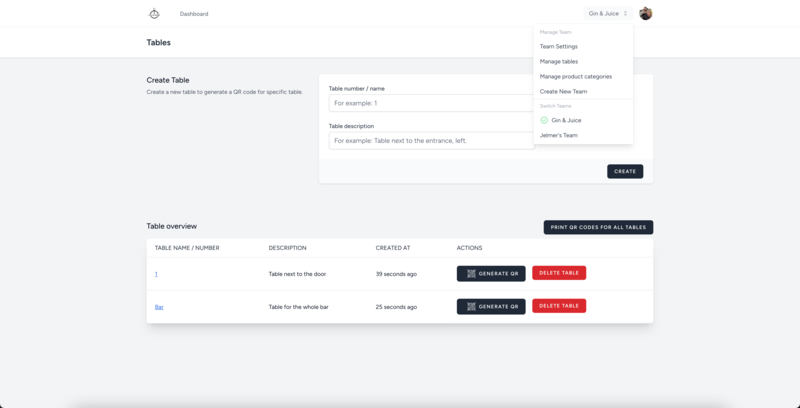This screenshot has height=408, width=800.
Task: Open the user profile avatar
Action: click(x=646, y=14)
